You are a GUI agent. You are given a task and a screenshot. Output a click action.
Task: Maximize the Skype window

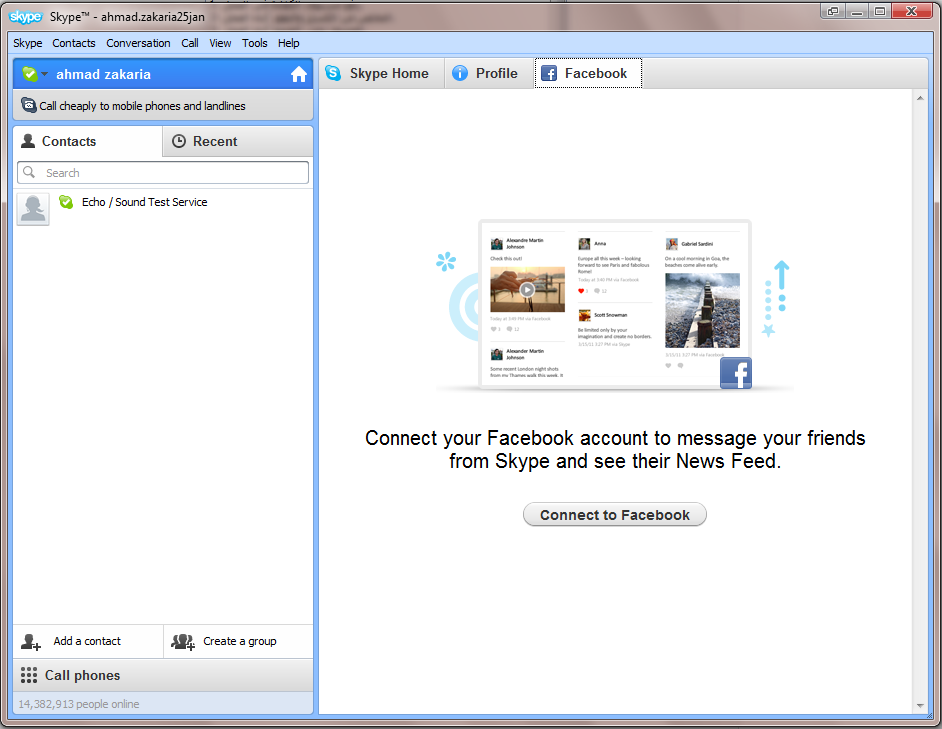point(880,11)
